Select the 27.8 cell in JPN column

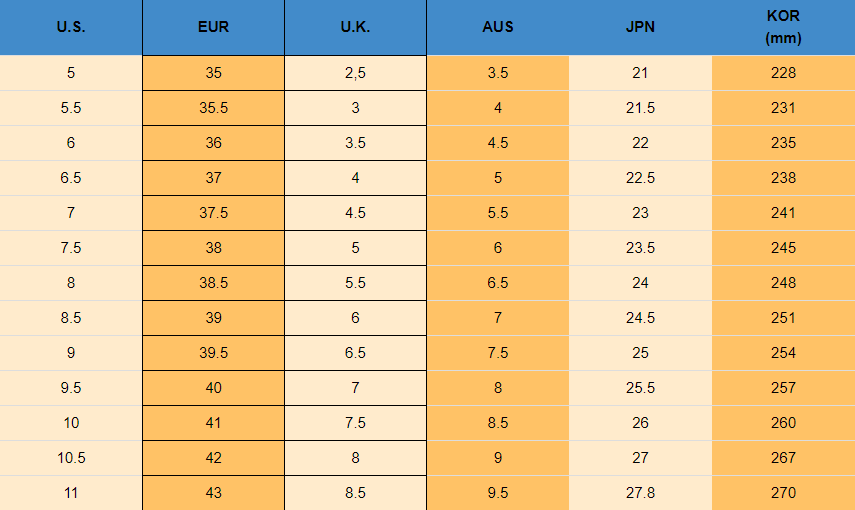[640, 493]
